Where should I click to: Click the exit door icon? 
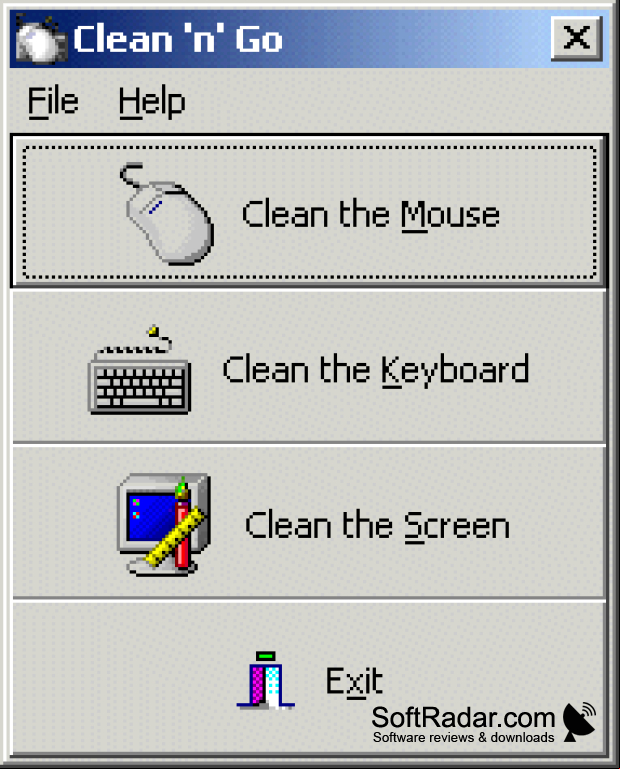[x=266, y=681]
